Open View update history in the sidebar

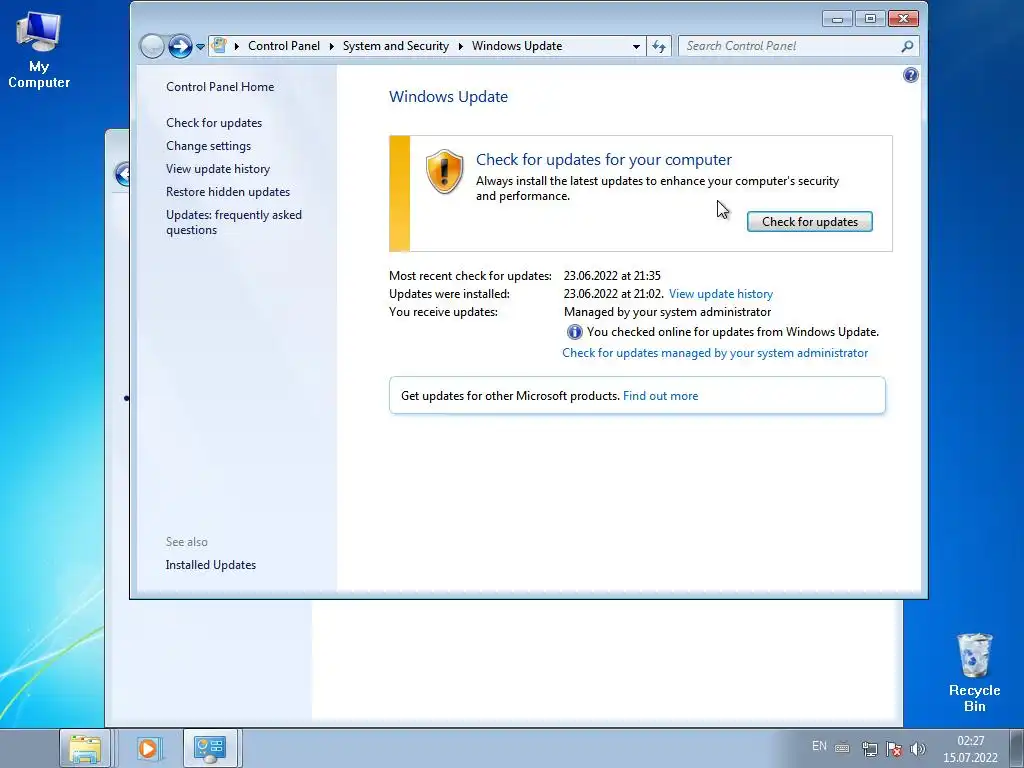tap(218, 168)
